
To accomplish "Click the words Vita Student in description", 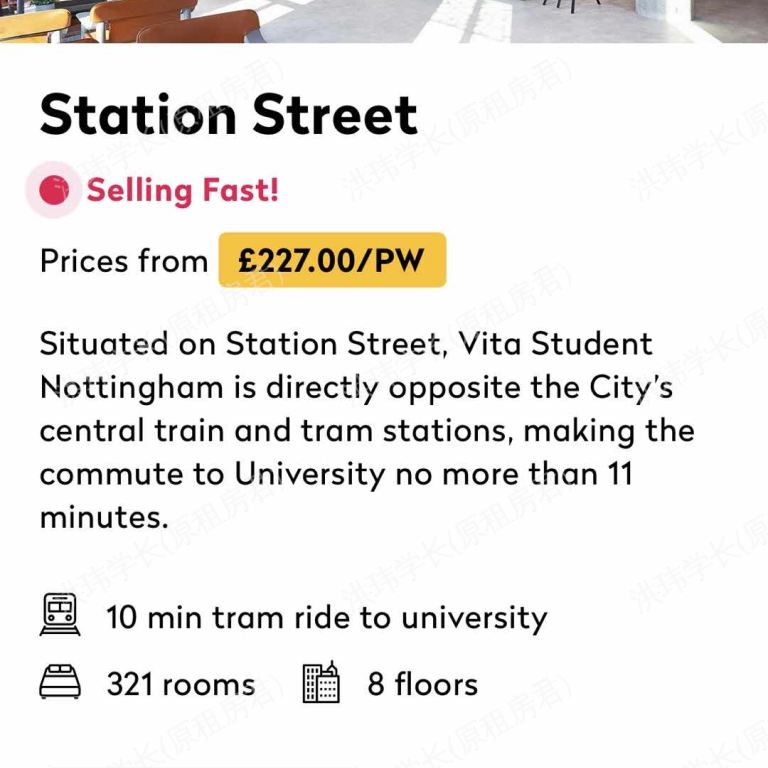I will tap(555, 343).
